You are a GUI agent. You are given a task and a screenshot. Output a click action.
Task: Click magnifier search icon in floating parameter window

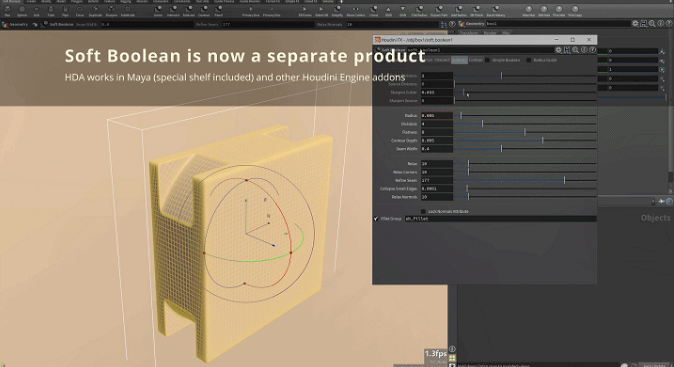576,50
